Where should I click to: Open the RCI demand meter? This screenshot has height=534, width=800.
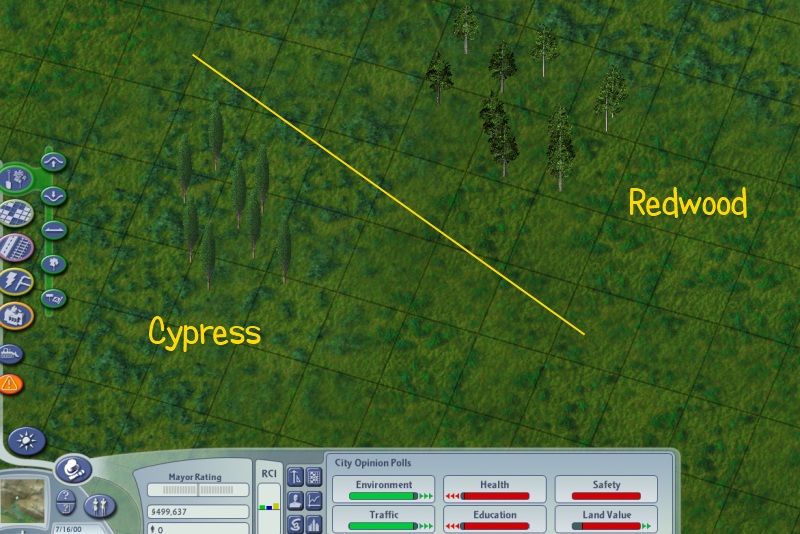[x=269, y=497]
